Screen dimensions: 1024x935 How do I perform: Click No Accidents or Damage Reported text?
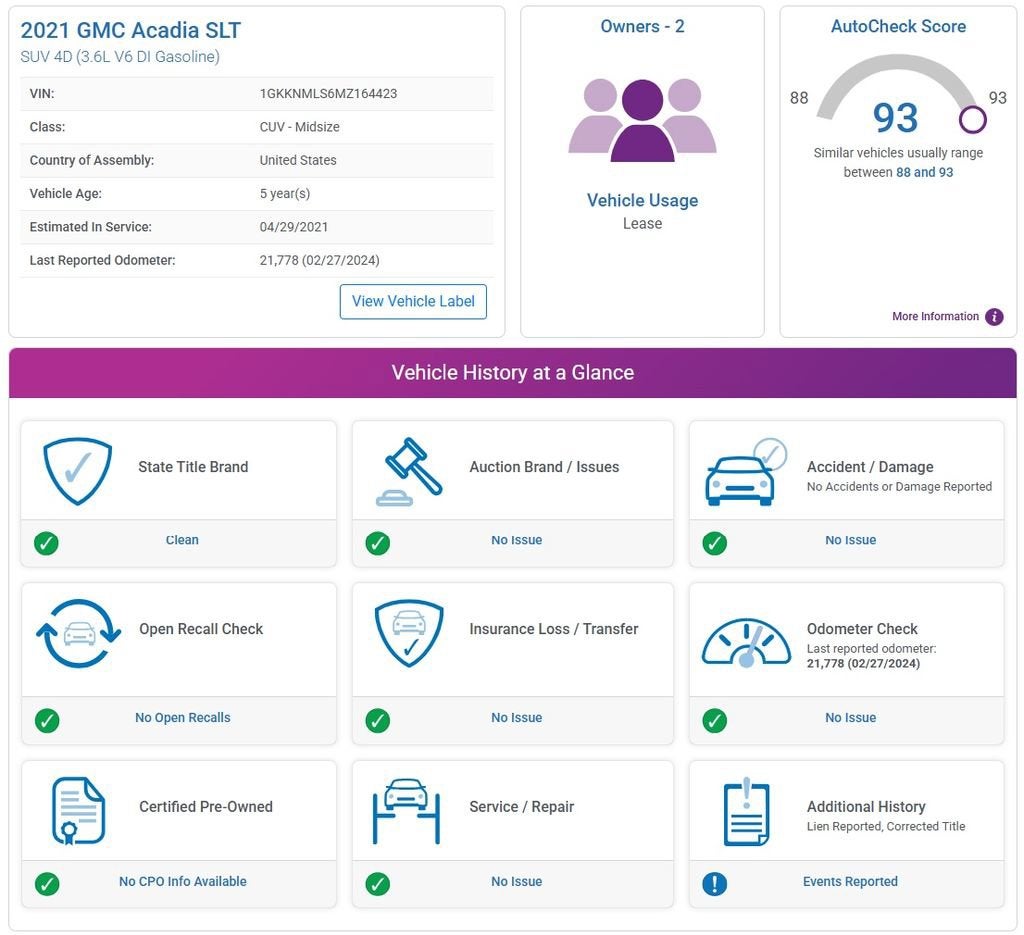[x=899, y=486]
